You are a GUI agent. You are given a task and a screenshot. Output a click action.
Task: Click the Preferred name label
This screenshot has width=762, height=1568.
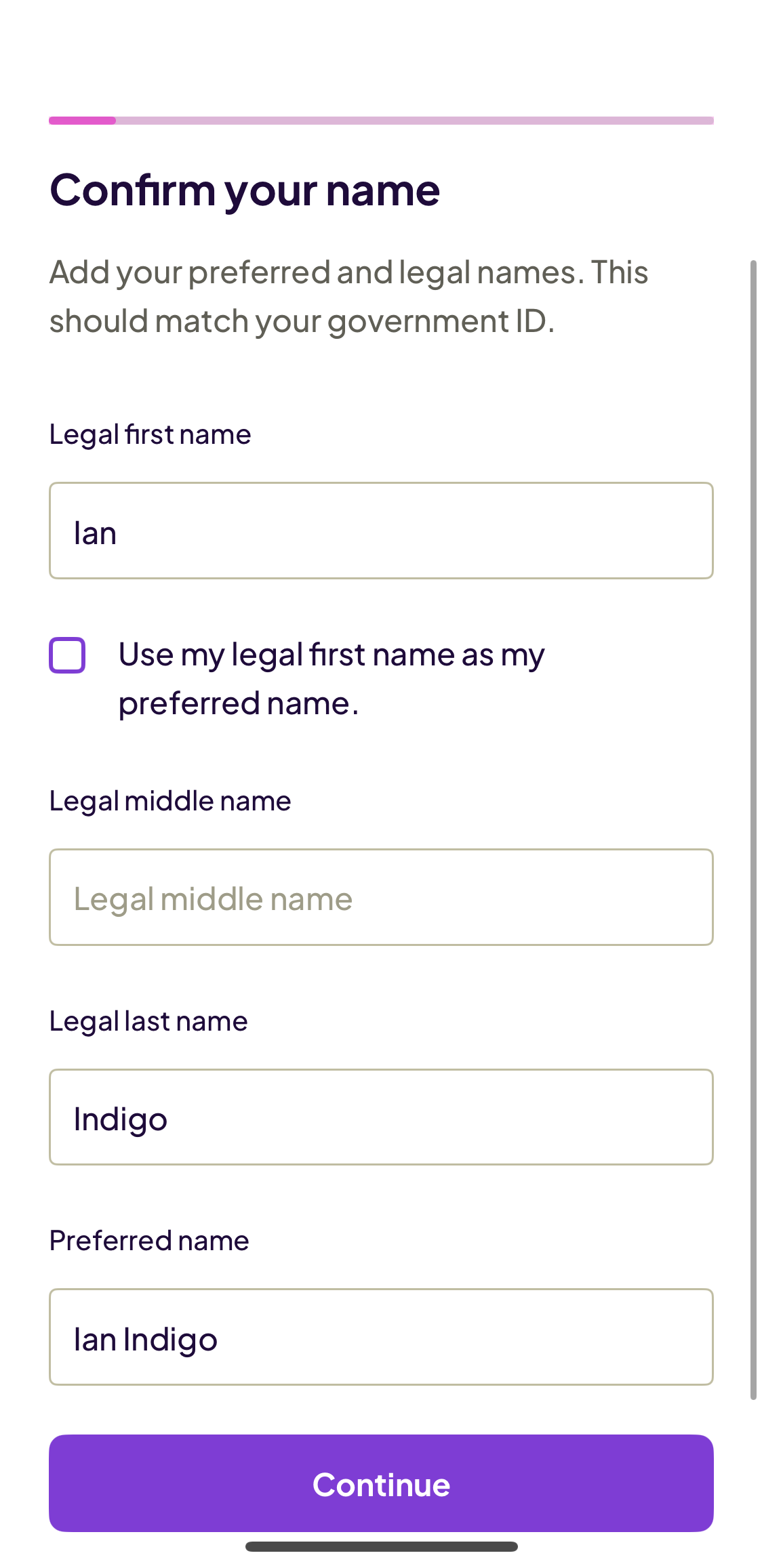tap(148, 1241)
